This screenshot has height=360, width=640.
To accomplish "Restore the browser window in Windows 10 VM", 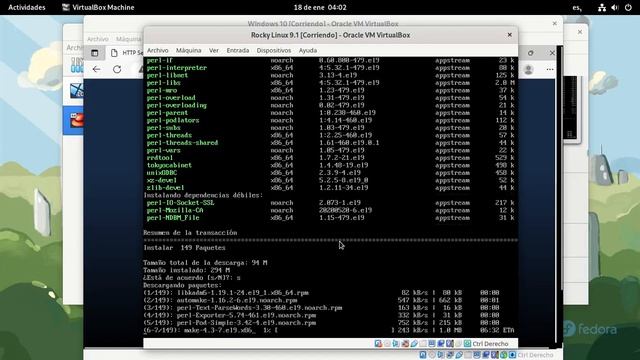I will point(531,53).
